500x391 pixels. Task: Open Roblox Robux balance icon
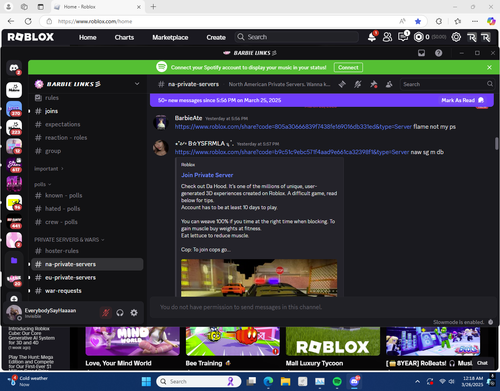419,37
